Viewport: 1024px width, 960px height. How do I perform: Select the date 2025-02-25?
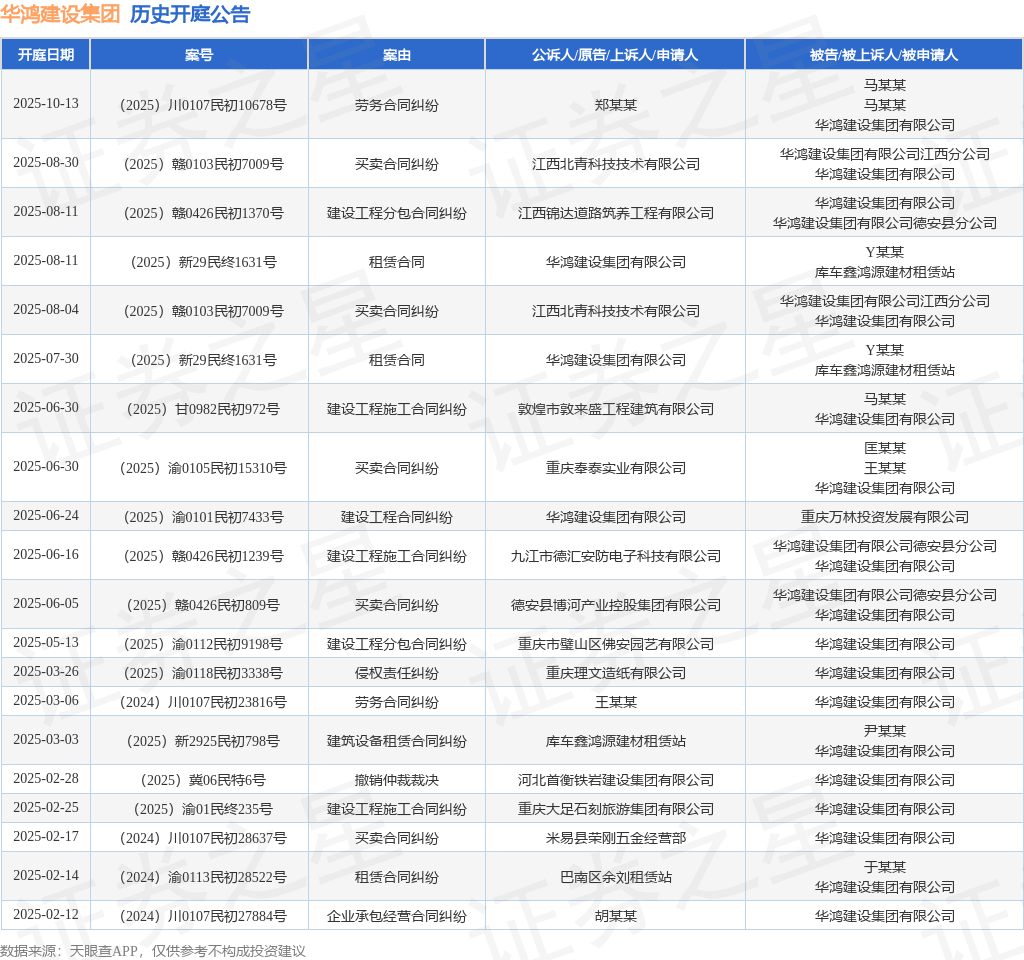coord(46,808)
